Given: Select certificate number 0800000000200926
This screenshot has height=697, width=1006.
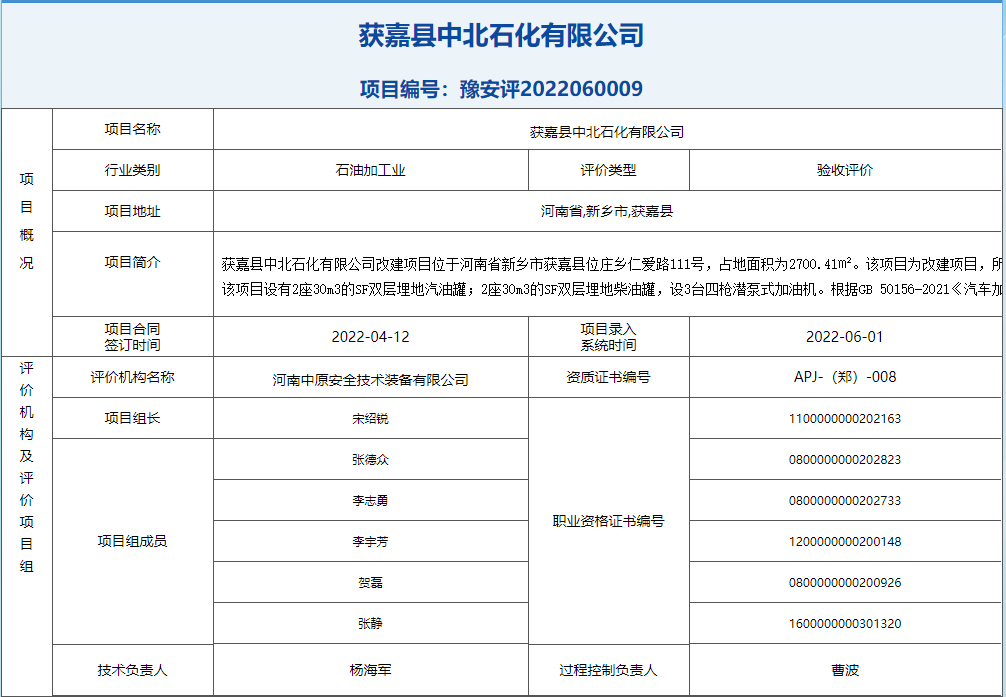Looking at the screenshot, I should click(845, 583).
